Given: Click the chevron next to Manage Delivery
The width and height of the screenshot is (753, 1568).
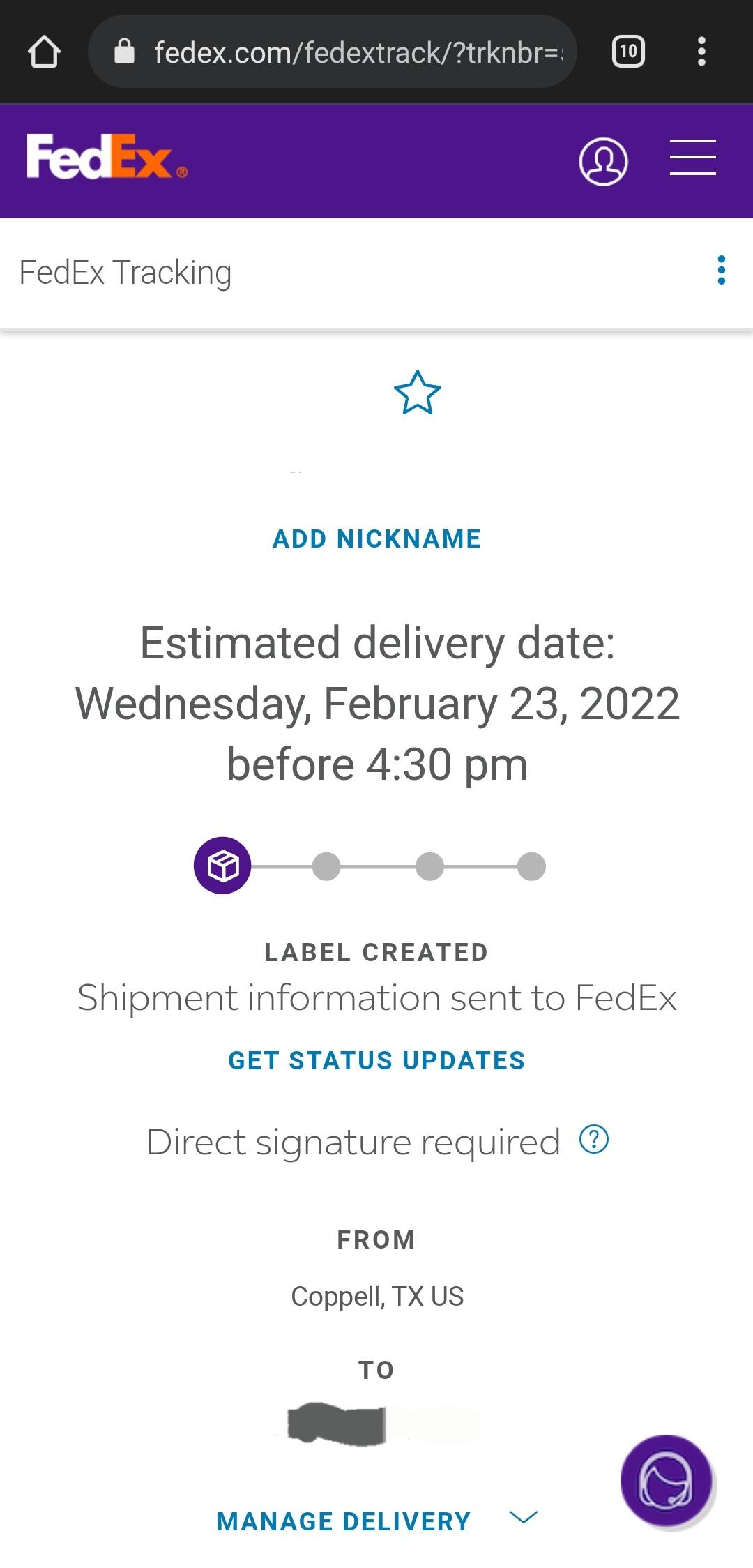Looking at the screenshot, I should (524, 1517).
